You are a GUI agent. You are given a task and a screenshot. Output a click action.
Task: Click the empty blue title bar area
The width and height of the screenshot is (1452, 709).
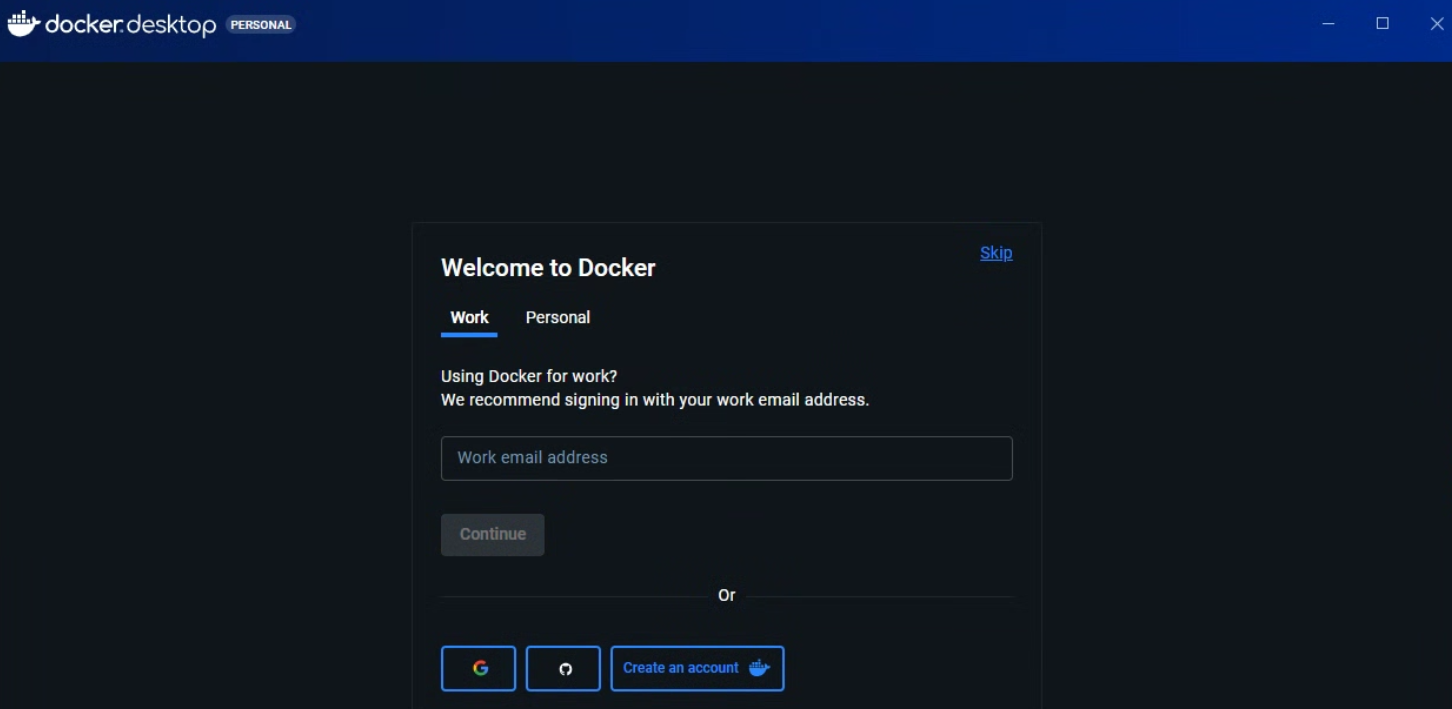tap(800, 30)
